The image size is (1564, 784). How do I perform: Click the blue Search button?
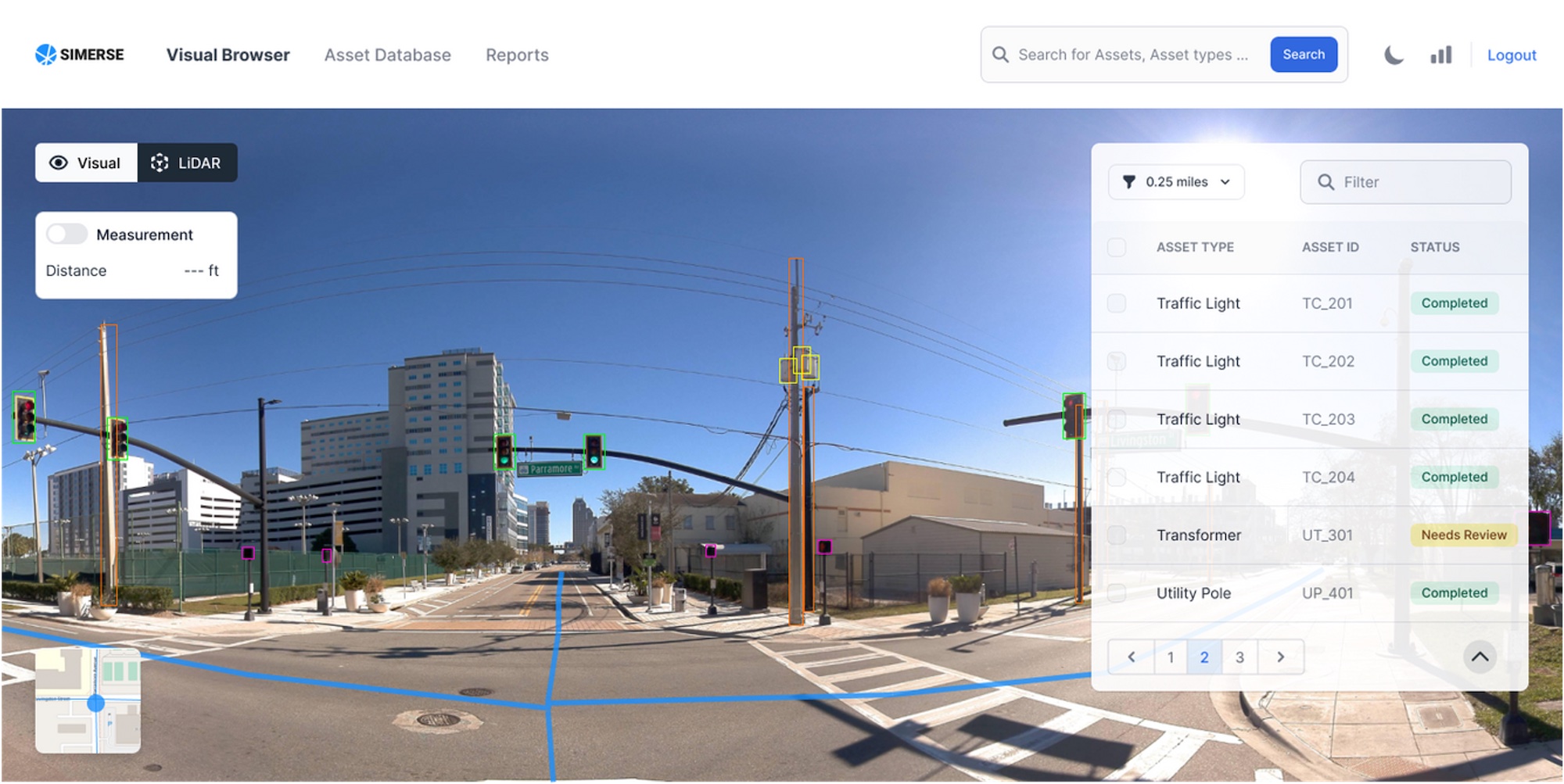(x=1304, y=55)
